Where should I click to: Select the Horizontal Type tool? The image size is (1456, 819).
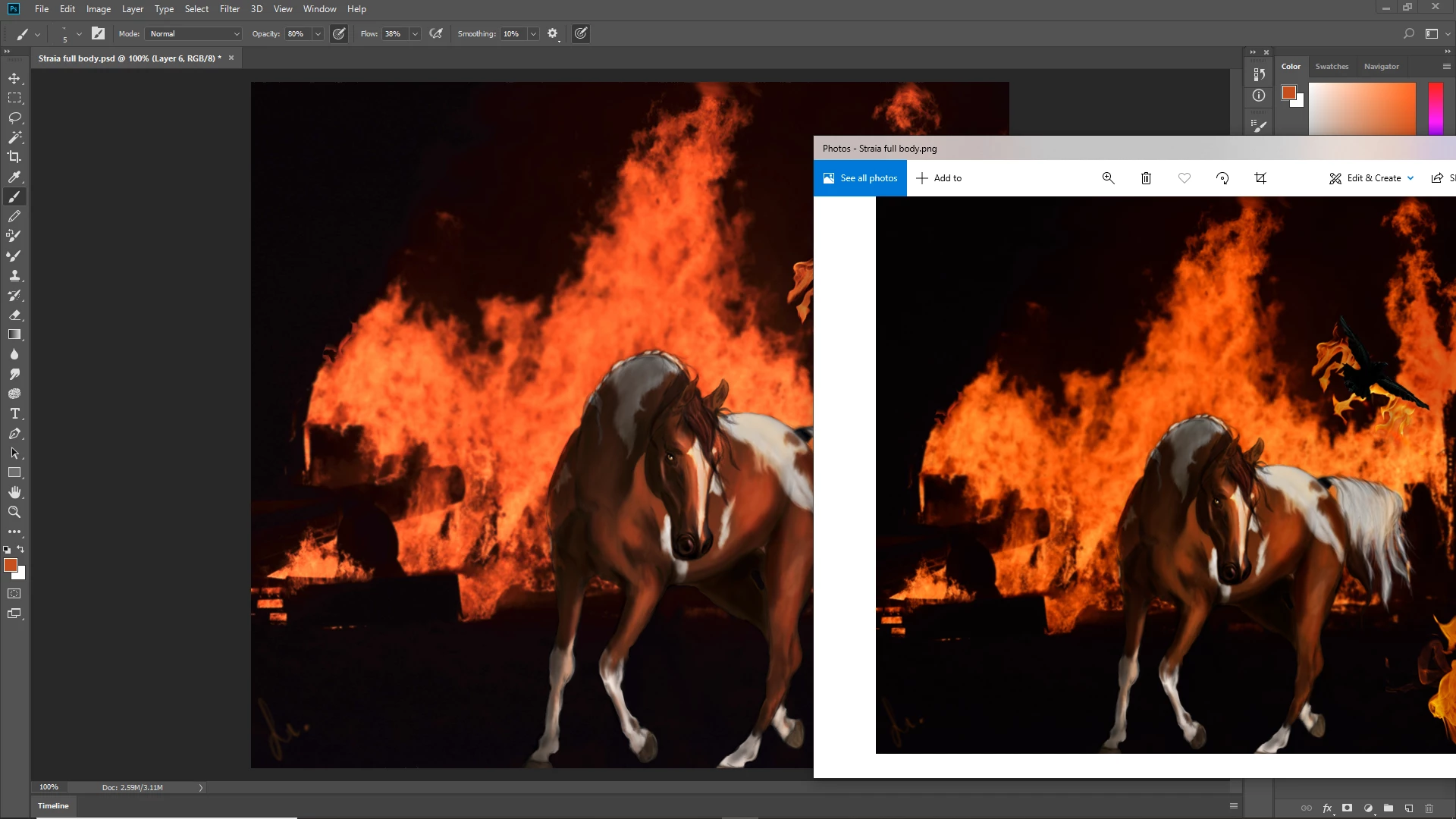click(14, 413)
